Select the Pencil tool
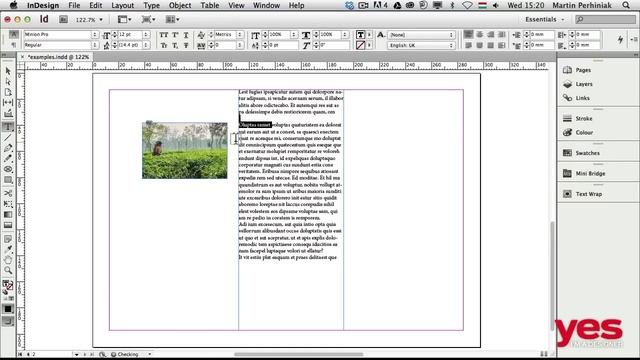This screenshot has width=640, height=360. point(8,158)
